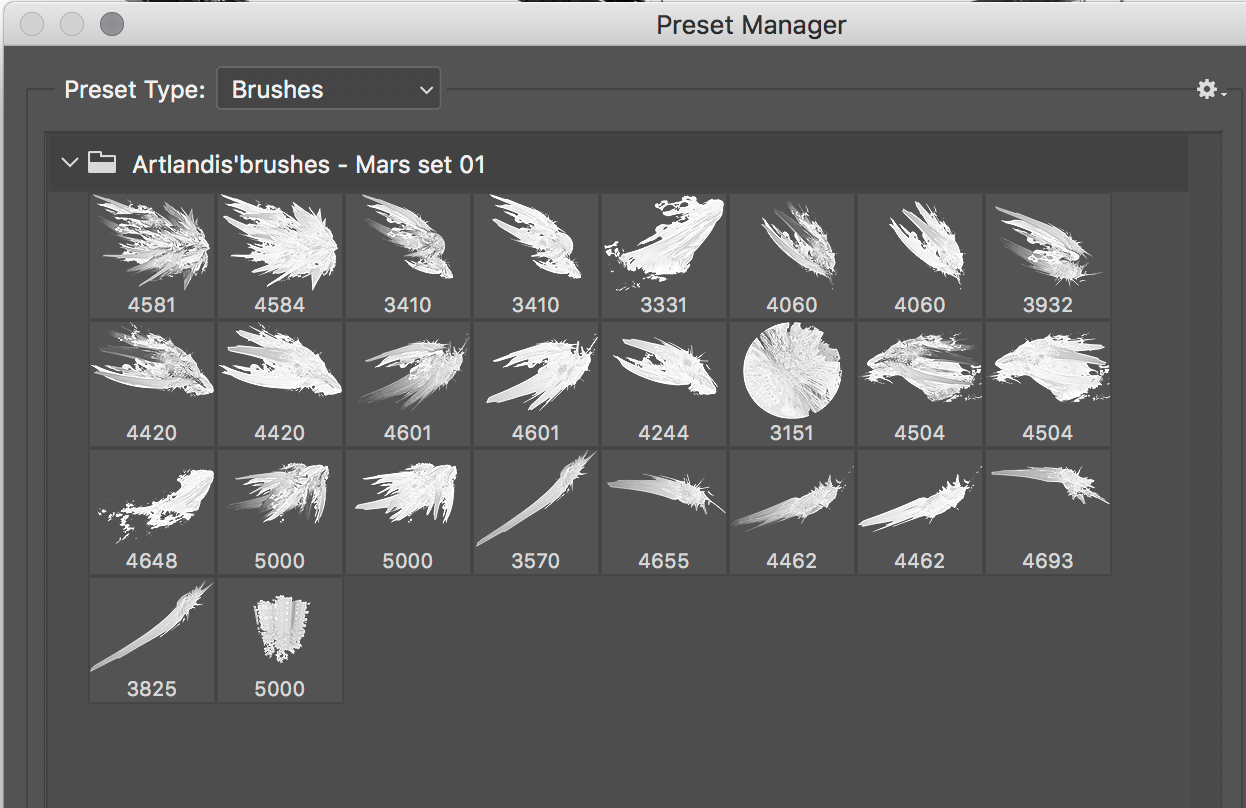Viewport: 1246px width, 808px height.
Task: Select the thin diagonal streak brush 3570
Action: pyautogui.click(x=536, y=511)
